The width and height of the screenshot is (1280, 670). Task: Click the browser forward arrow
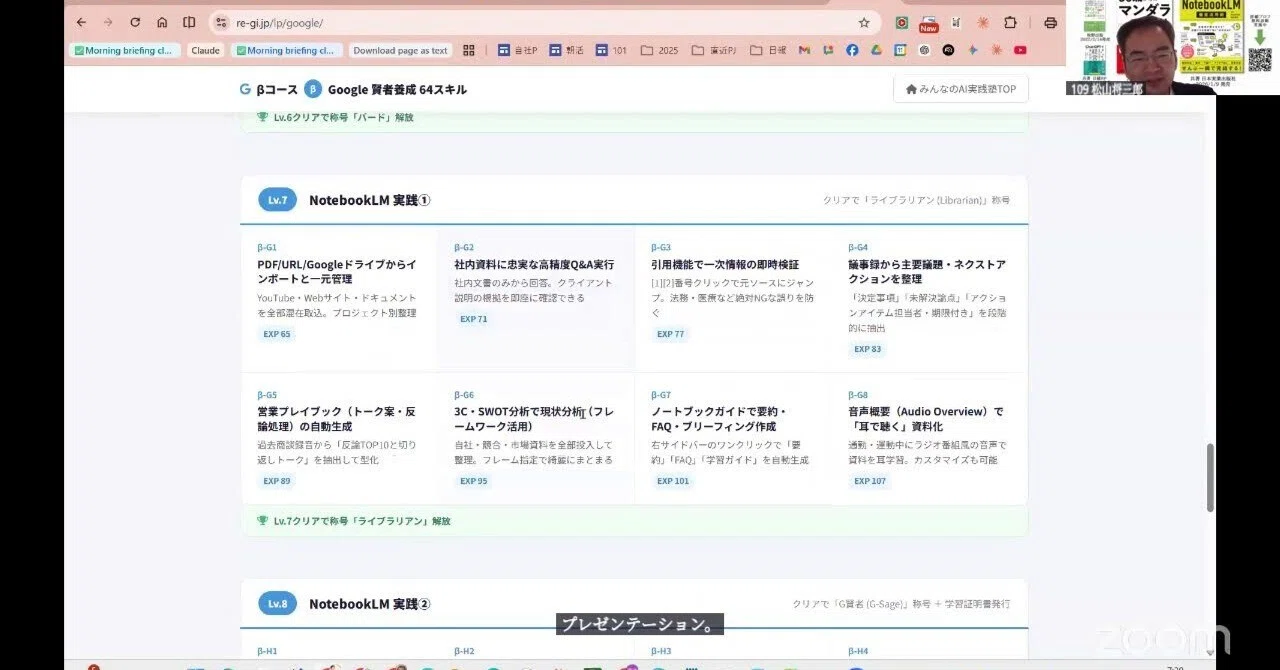[108, 22]
